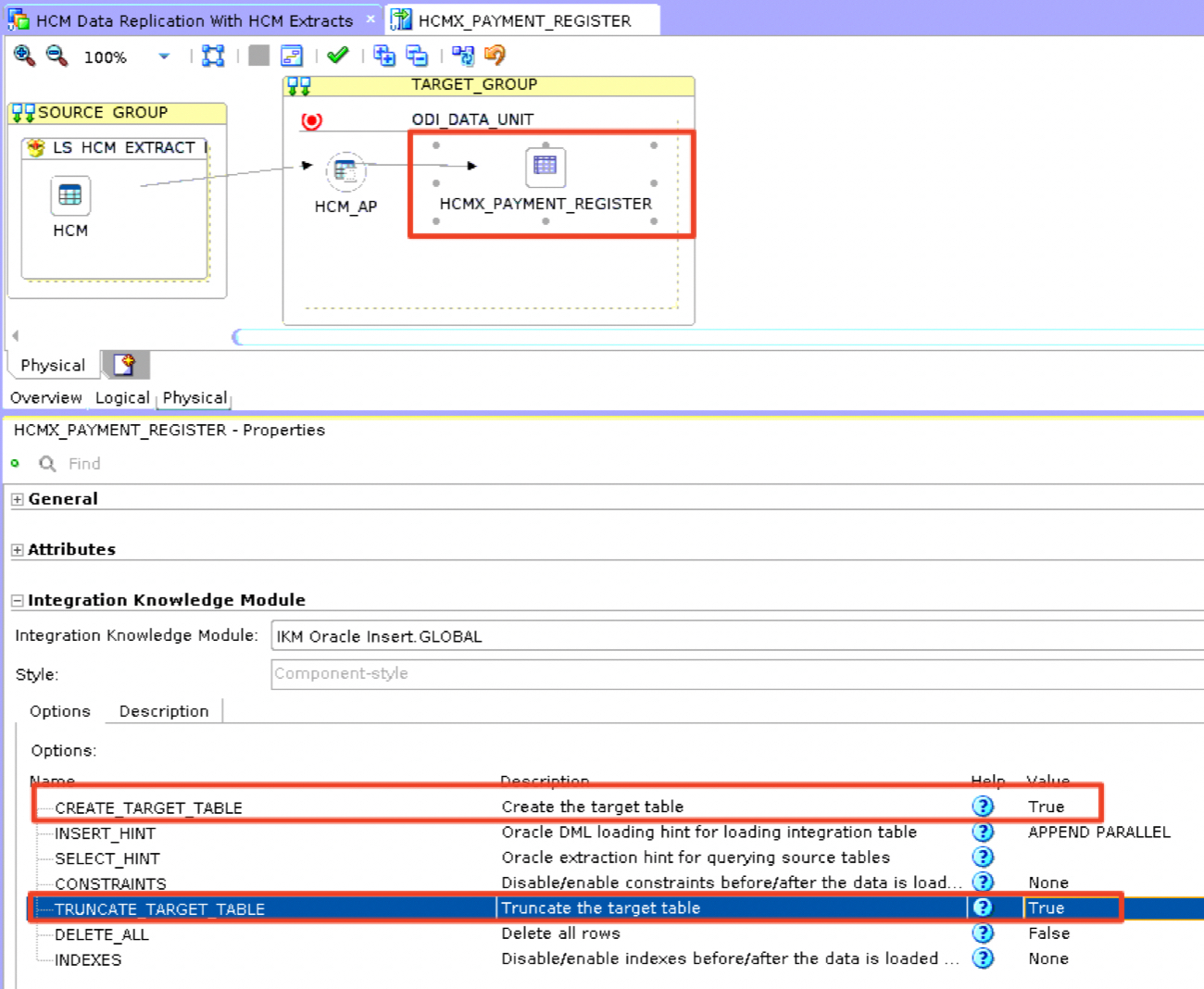Click the zoom in magnifier icon
The height and width of the screenshot is (989, 1204).
point(24,56)
